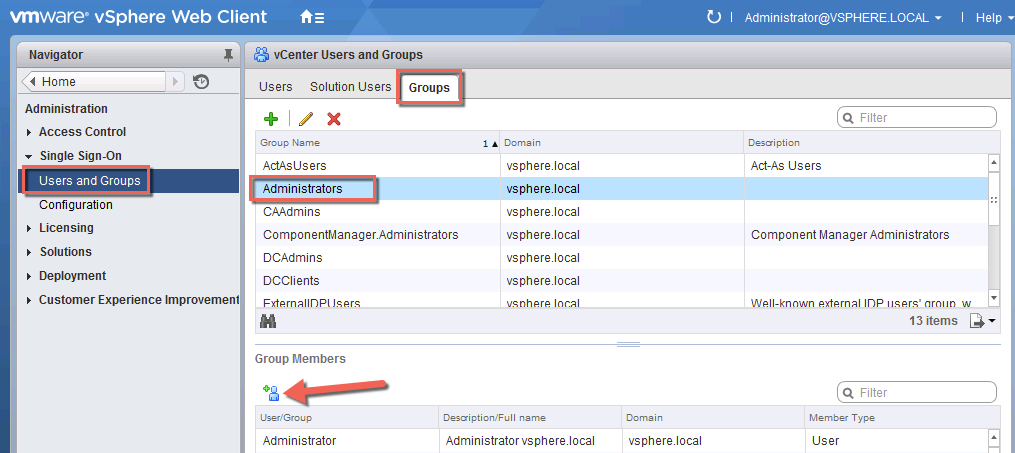1015x453 pixels.
Task: Click the binoculars find icon
Action: coord(268,321)
